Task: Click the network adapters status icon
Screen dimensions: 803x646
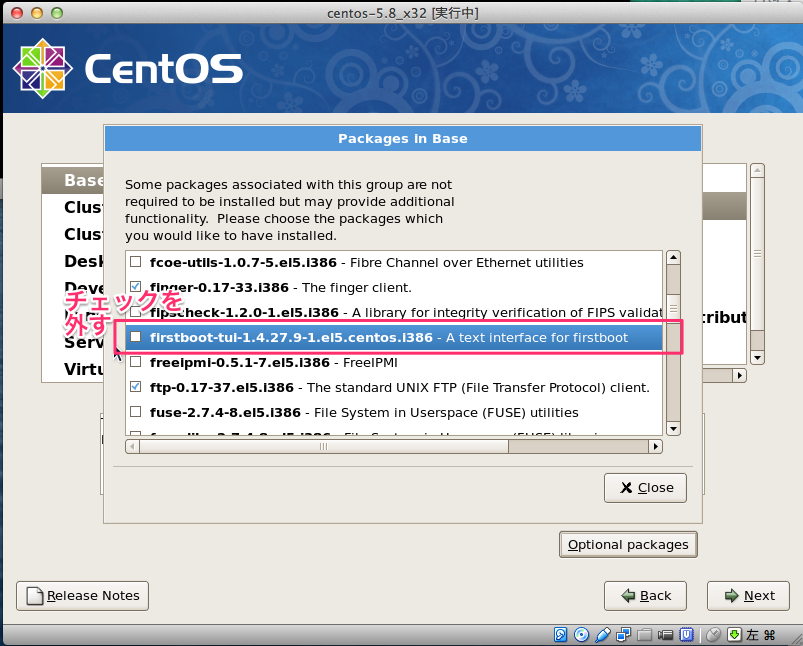Action: tap(623, 635)
